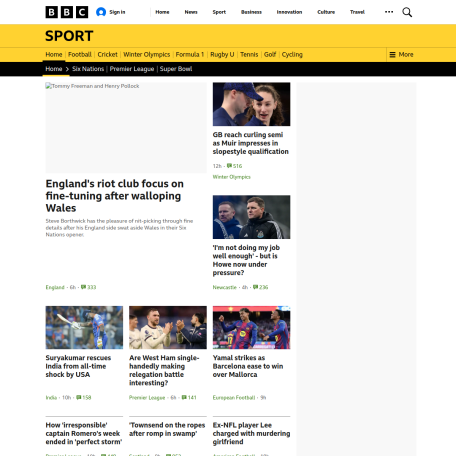Open GB reach curling semi headline
Image resolution: width=456 pixels, height=456 pixels.
pyautogui.click(x=251, y=143)
